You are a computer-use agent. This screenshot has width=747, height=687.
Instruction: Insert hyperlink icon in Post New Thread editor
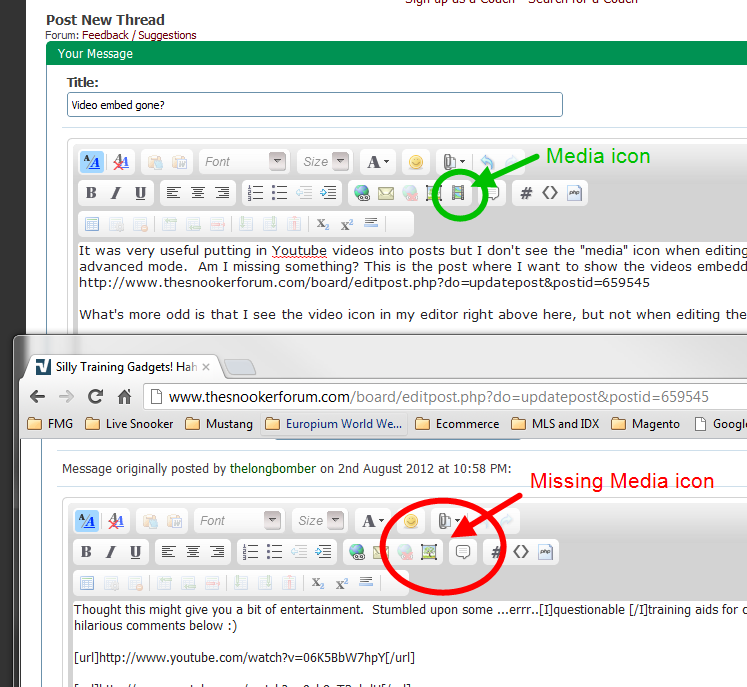point(362,193)
